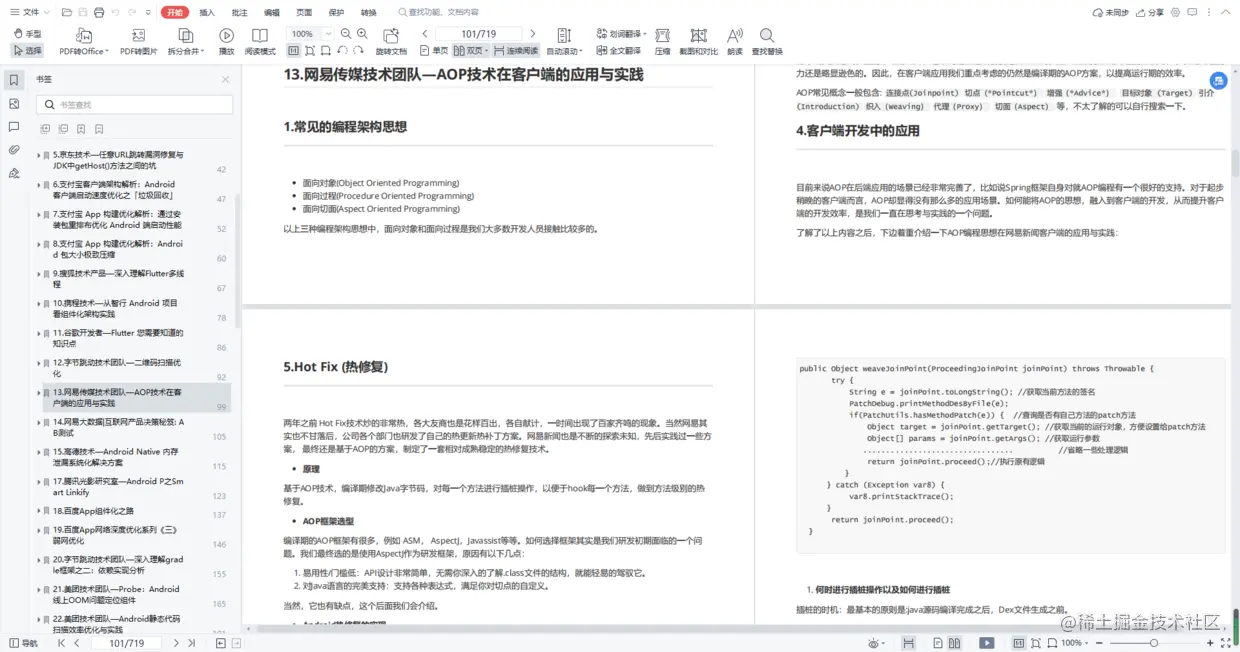Switch to the 批注 tab

(x=239, y=12)
